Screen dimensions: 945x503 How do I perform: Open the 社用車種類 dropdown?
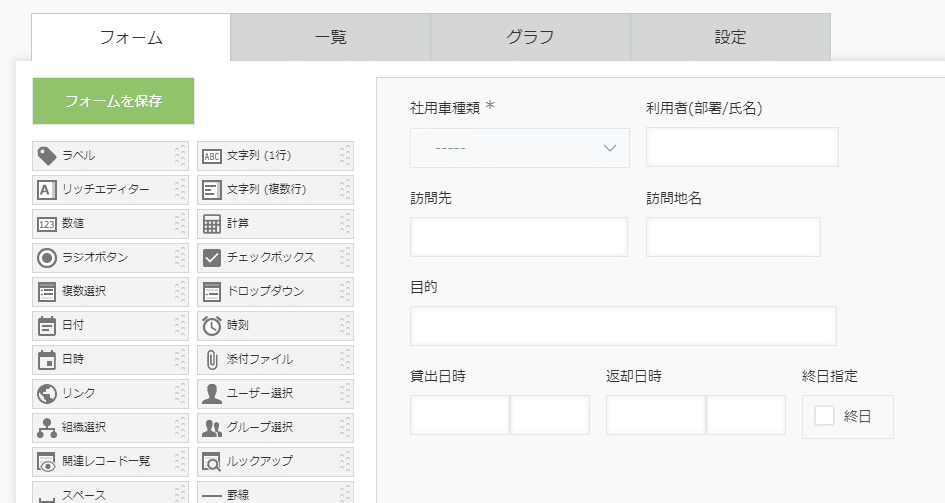point(519,148)
